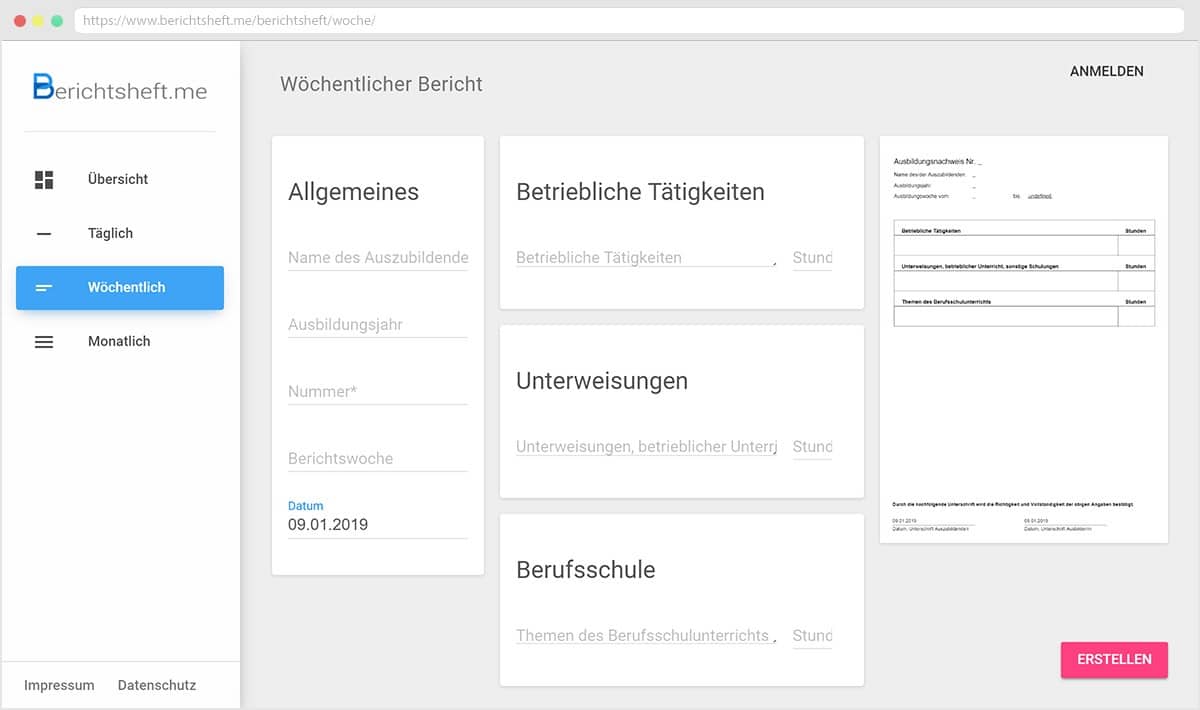This screenshot has width=1200, height=710.
Task: Open the Datenschutz link
Action: (157, 686)
